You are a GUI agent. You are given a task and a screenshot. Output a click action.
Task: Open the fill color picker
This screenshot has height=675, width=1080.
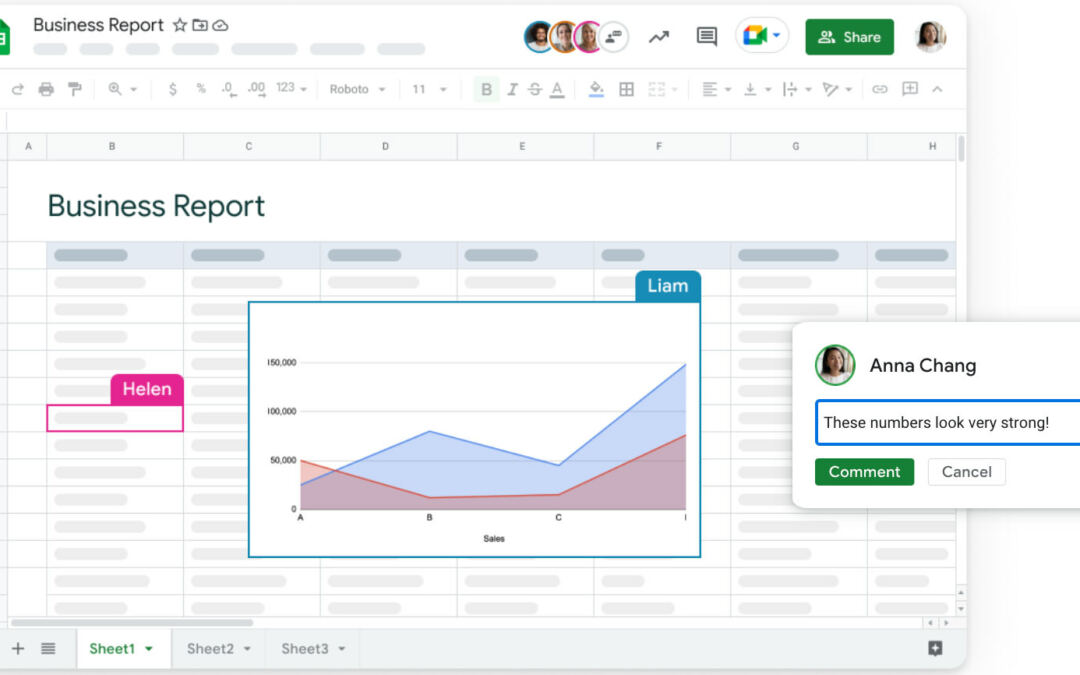(597, 89)
